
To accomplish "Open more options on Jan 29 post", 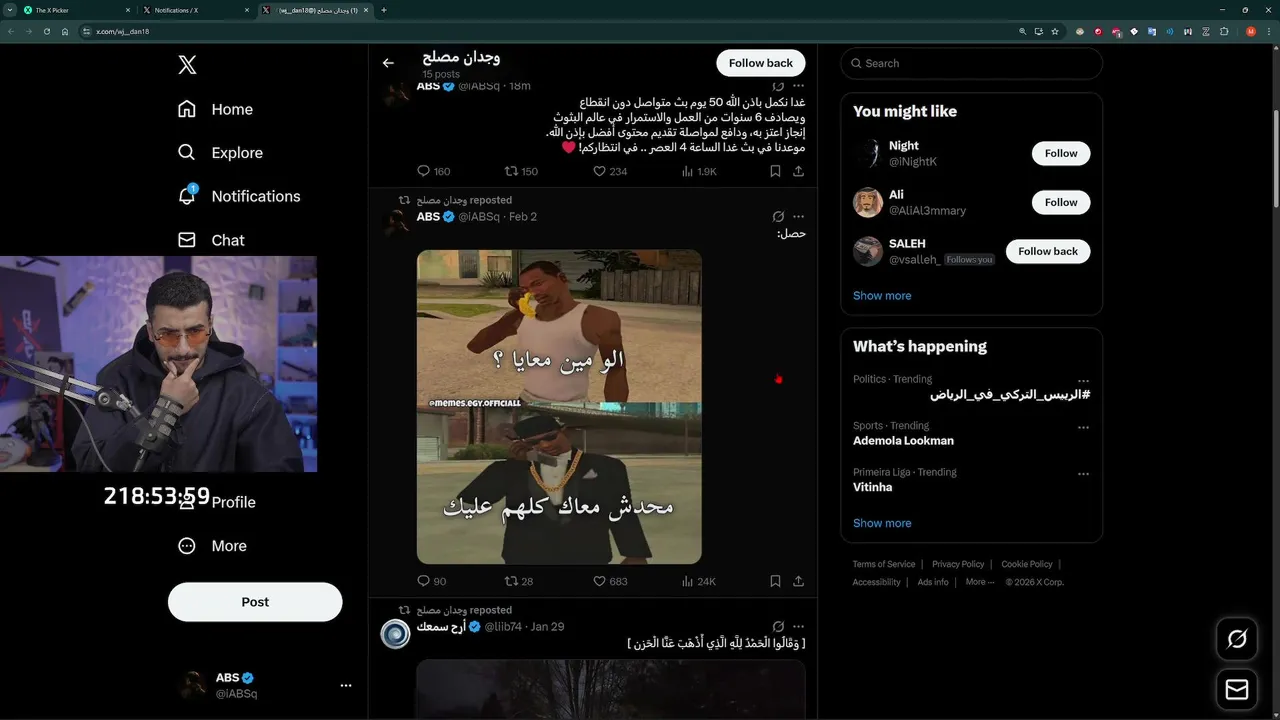I will (x=798, y=627).
